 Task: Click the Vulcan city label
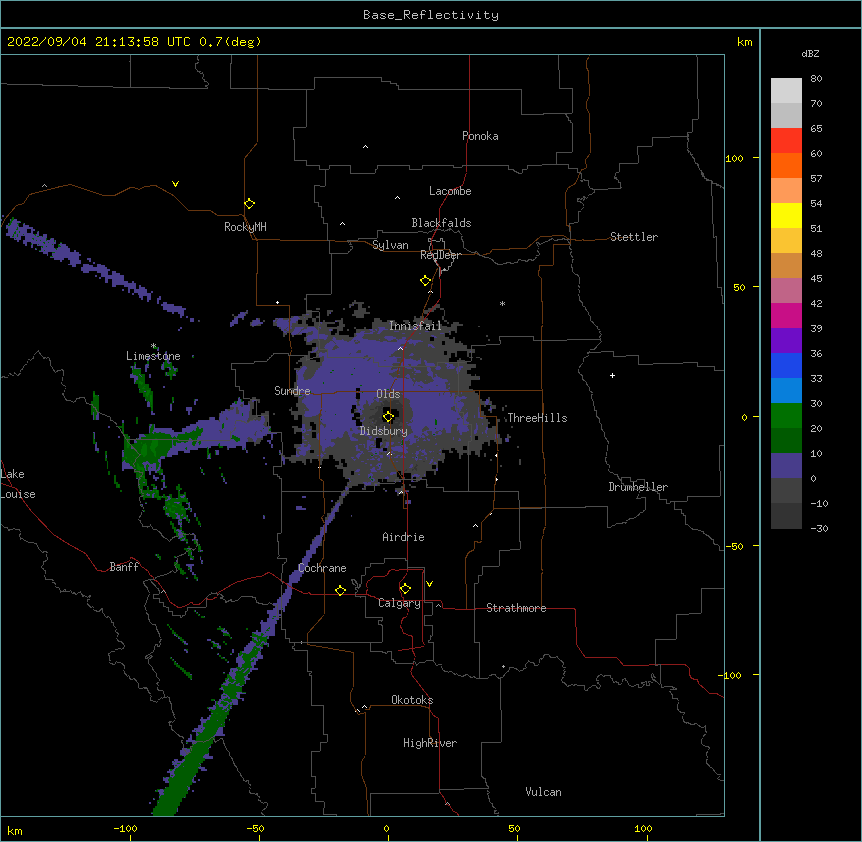[543, 792]
